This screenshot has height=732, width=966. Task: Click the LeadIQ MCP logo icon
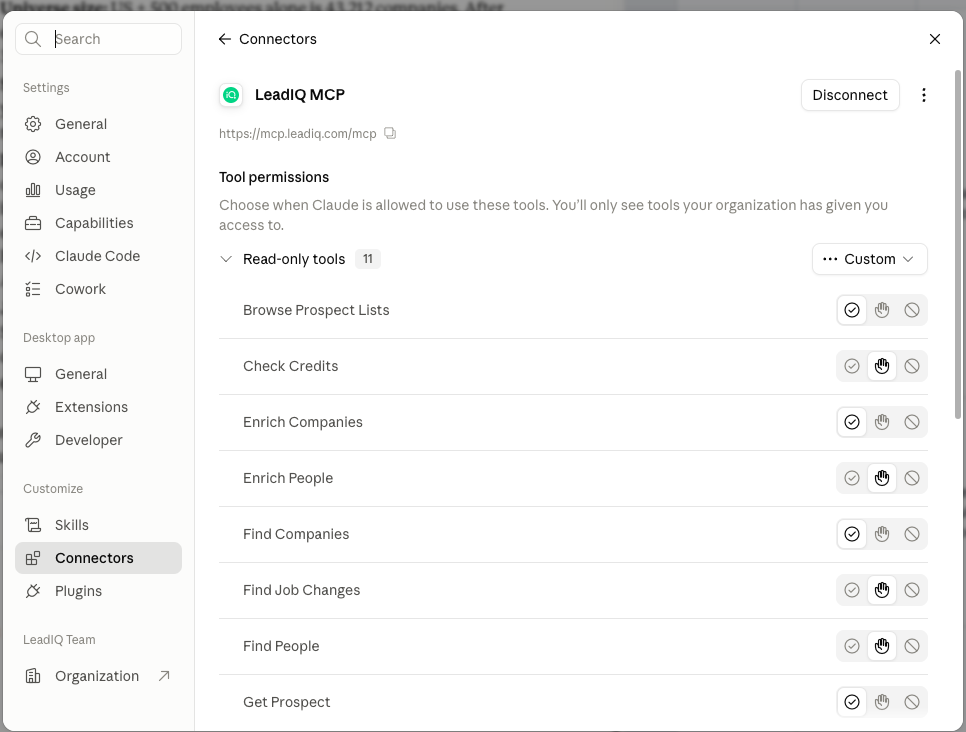(x=231, y=95)
